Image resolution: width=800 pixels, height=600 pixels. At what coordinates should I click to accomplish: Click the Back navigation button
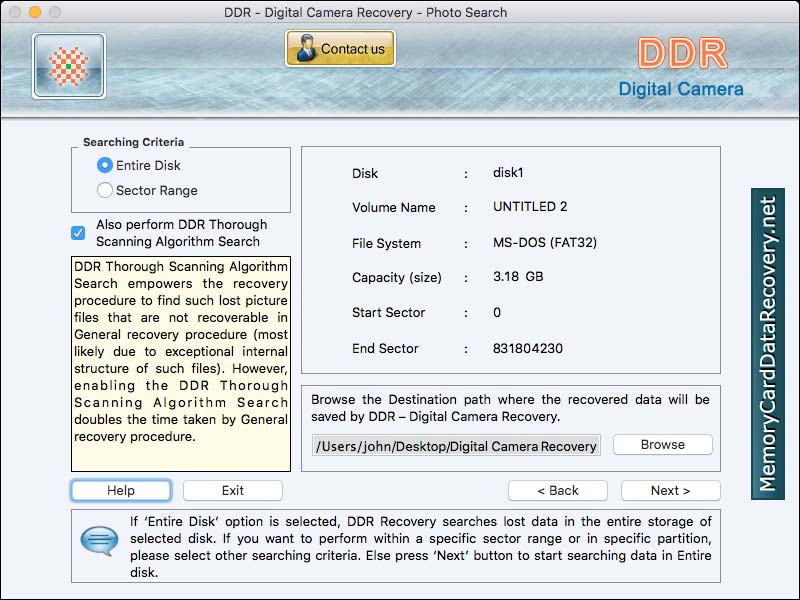tap(557, 490)
